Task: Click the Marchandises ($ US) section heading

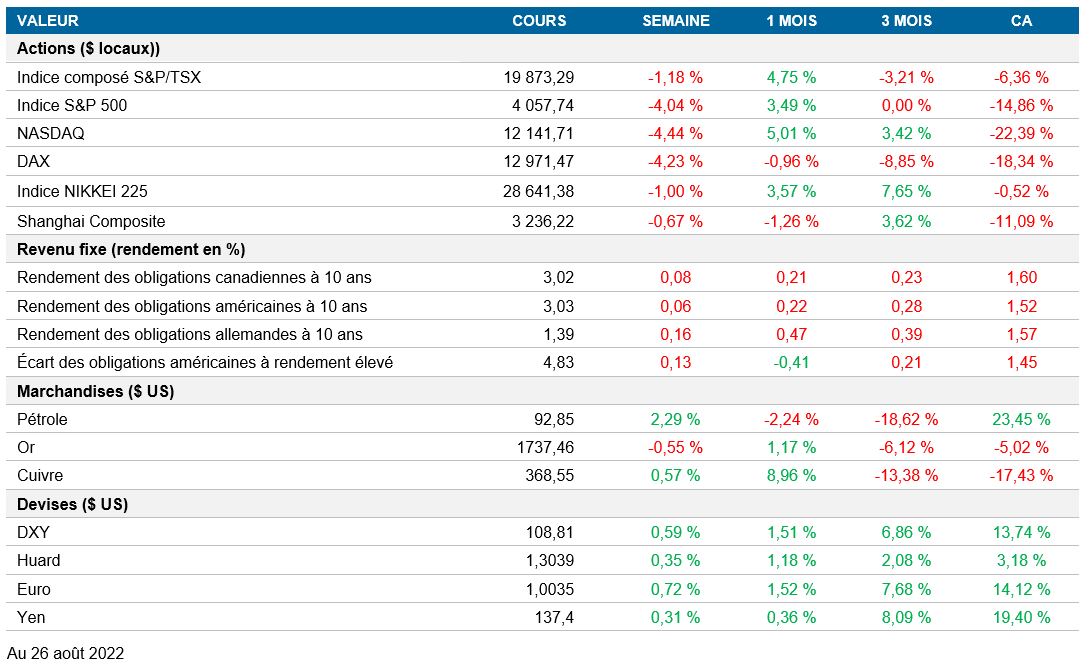Action: point(95,391)
